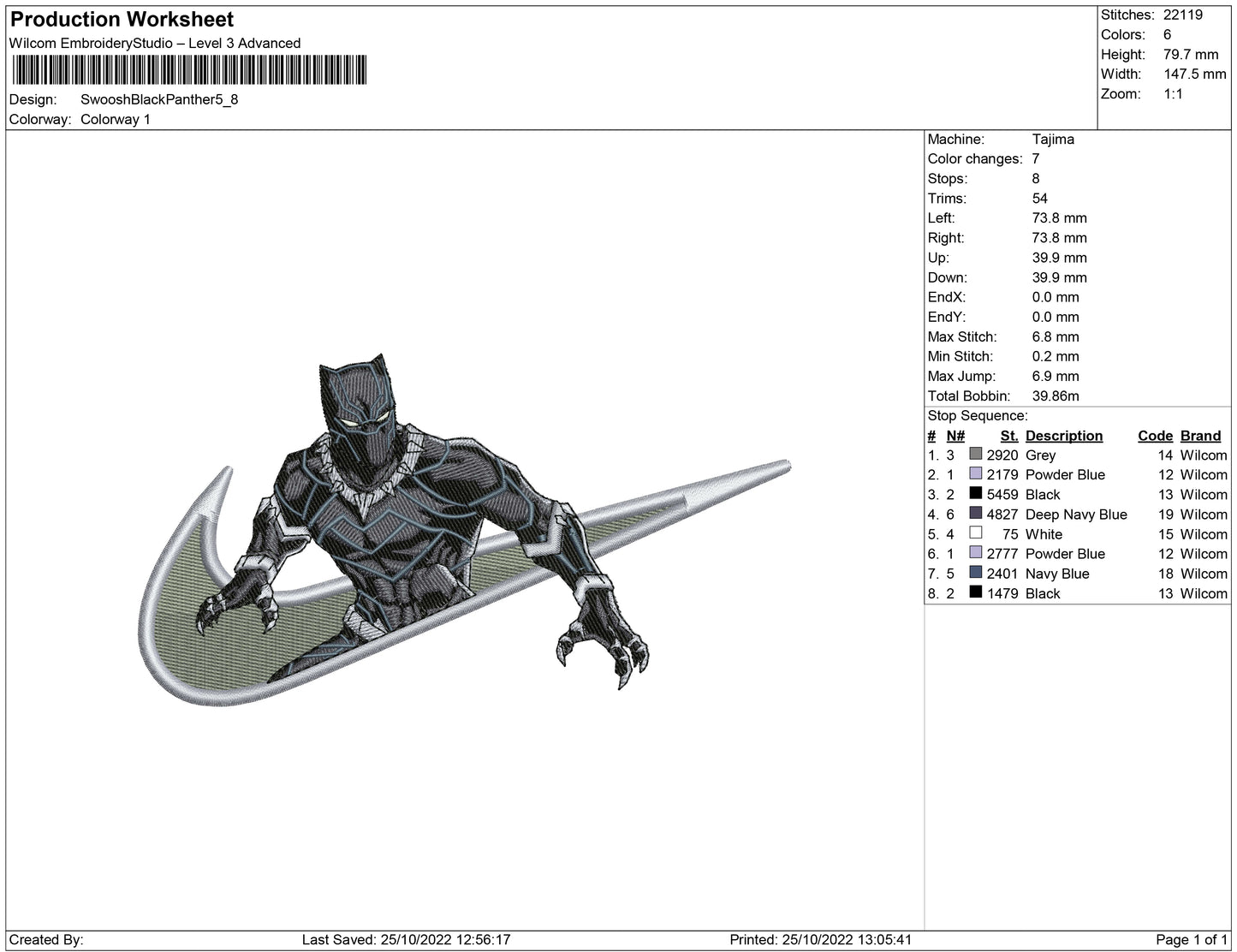
Task: Click the White description in stop 5
Action: [x=1044, y=533]
